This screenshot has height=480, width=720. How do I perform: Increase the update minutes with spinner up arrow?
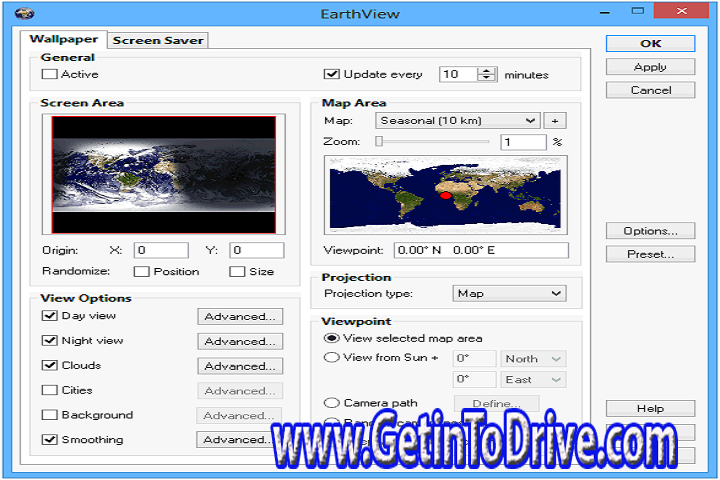click(x=486, y=71)
